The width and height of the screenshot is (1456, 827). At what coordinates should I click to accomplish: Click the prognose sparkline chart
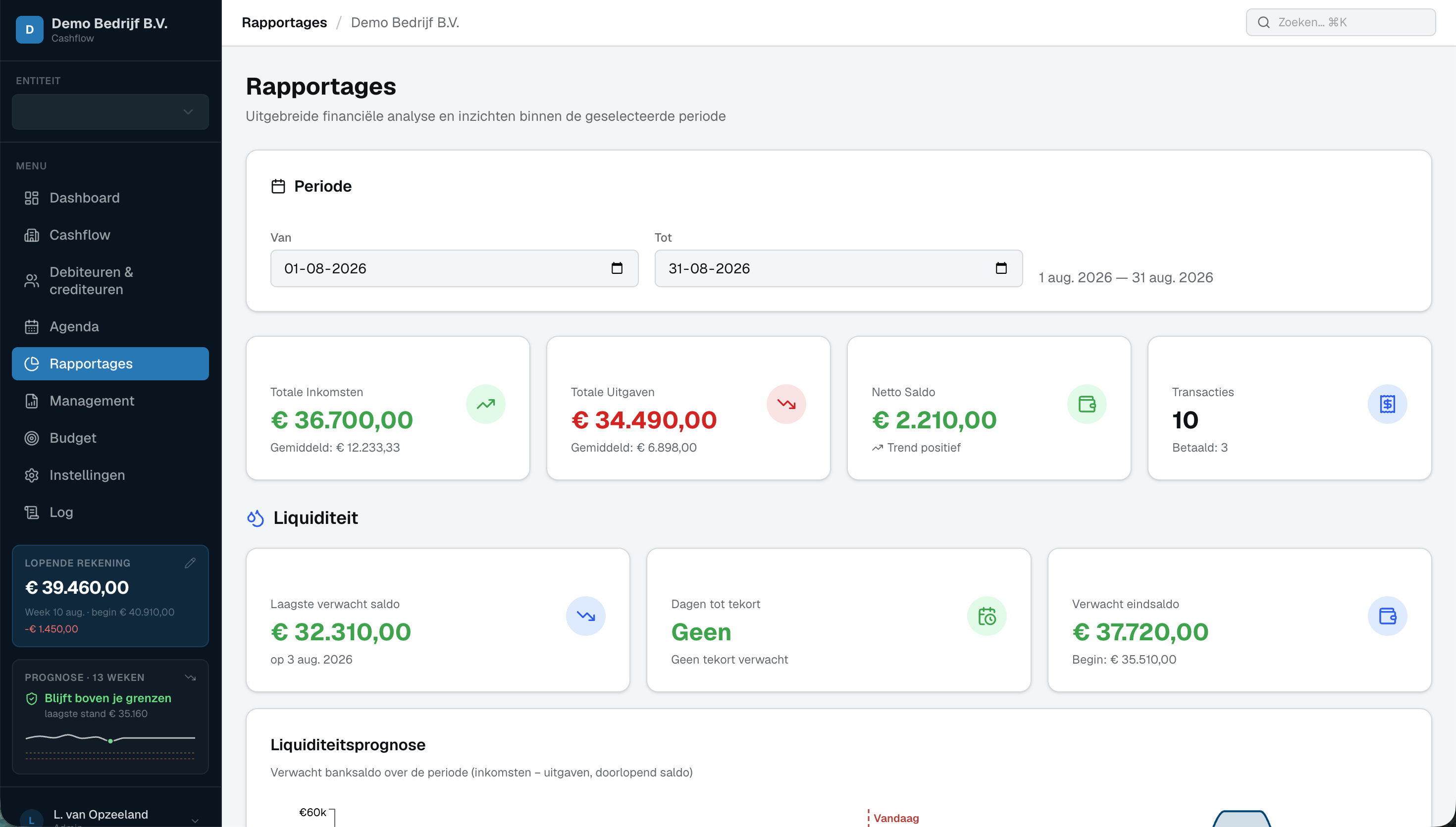click(x=110, y=745)
